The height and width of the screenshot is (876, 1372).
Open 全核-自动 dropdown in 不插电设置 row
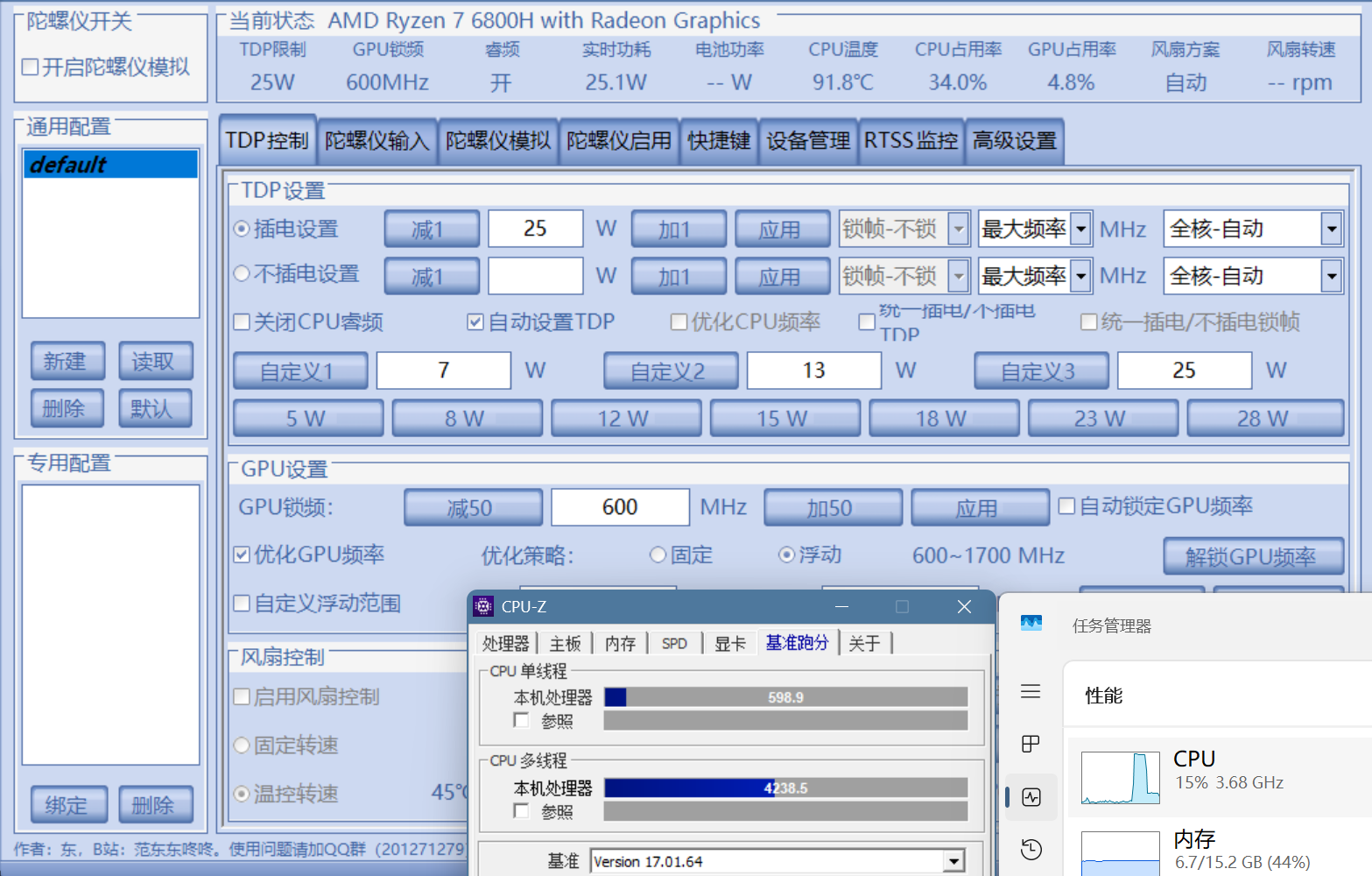(1332, 276)
